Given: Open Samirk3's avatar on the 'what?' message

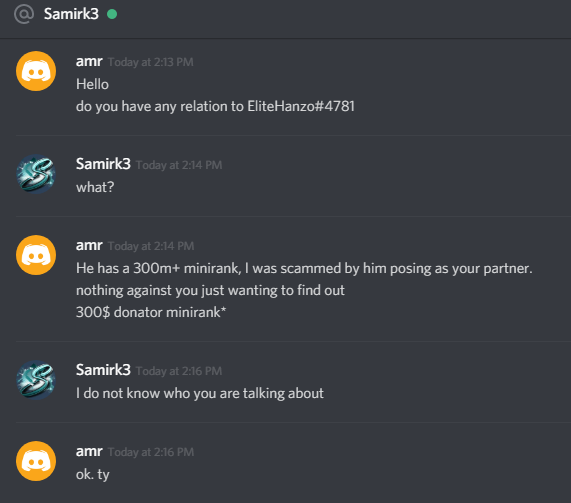Looking at the screenshot, I should pyautogui.click(x=36, y=174).
